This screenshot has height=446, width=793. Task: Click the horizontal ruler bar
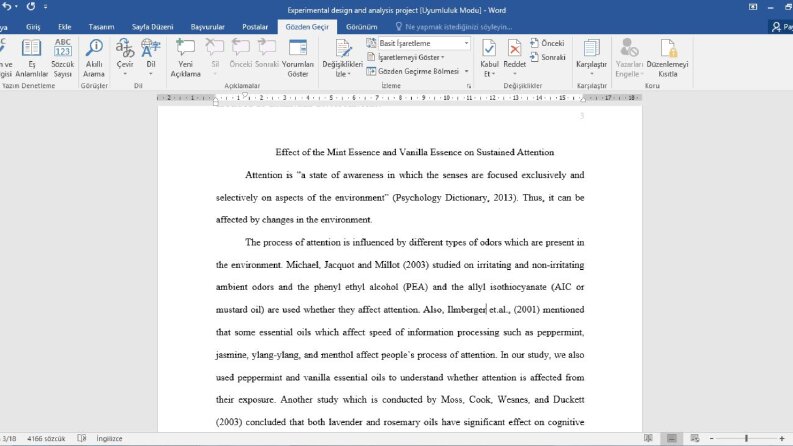tap(400, 98)
